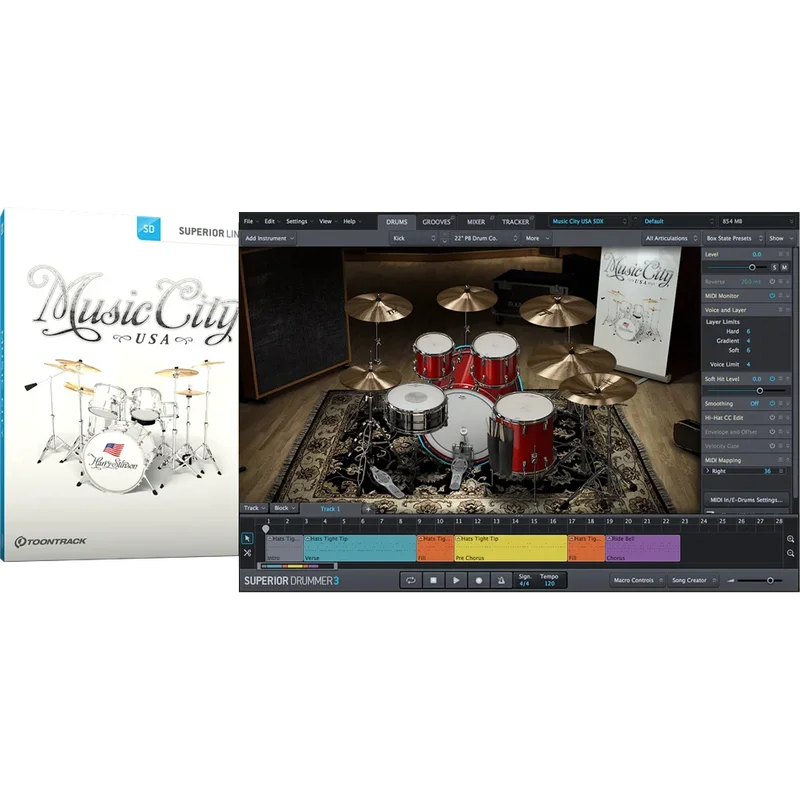Image resolution: width=800 pixels, height=800 pixels.
Task: Open the Settings menu
Action: pos(300,221)
